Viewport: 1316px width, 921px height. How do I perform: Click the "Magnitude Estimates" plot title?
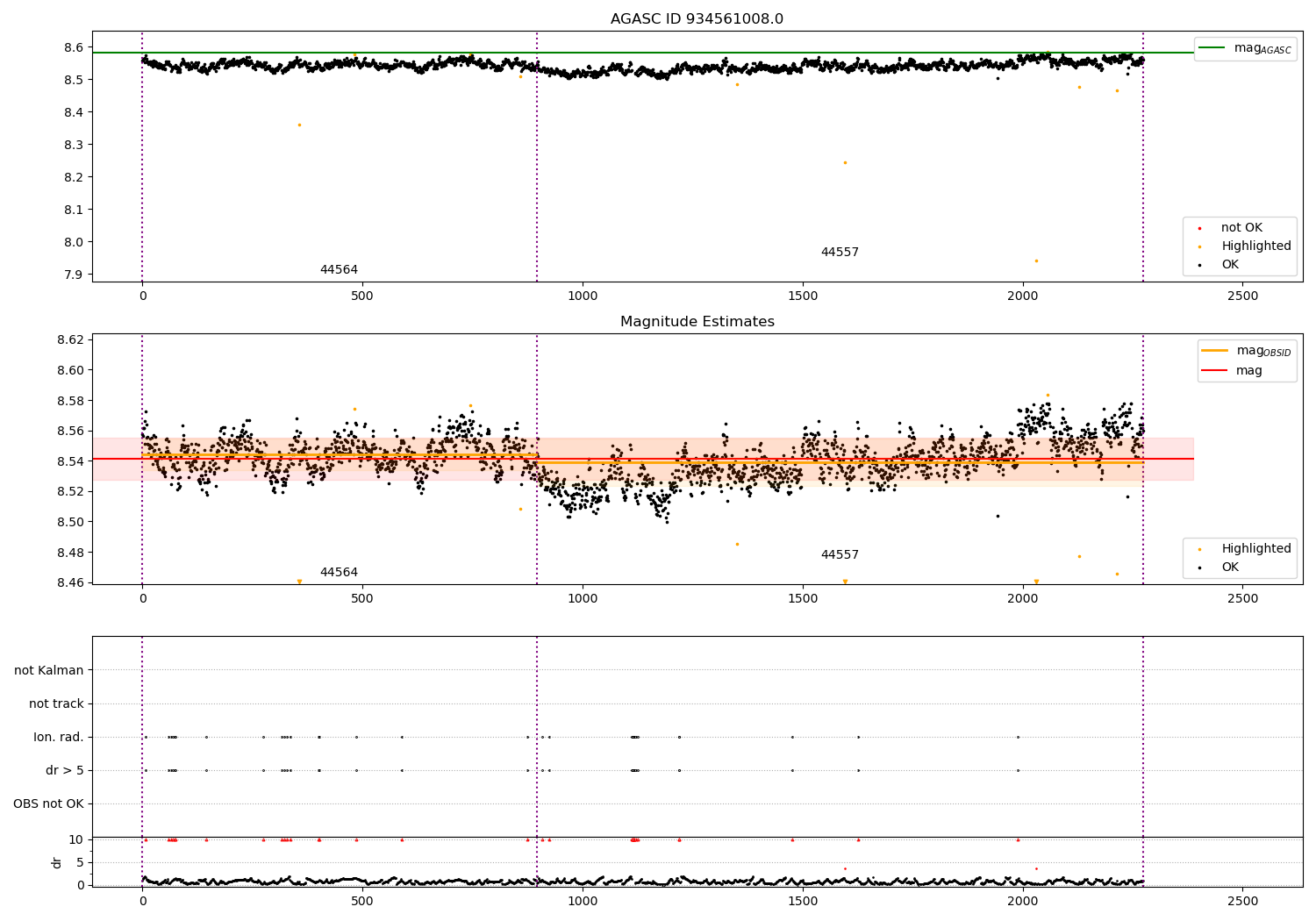(x=697, y=322)
